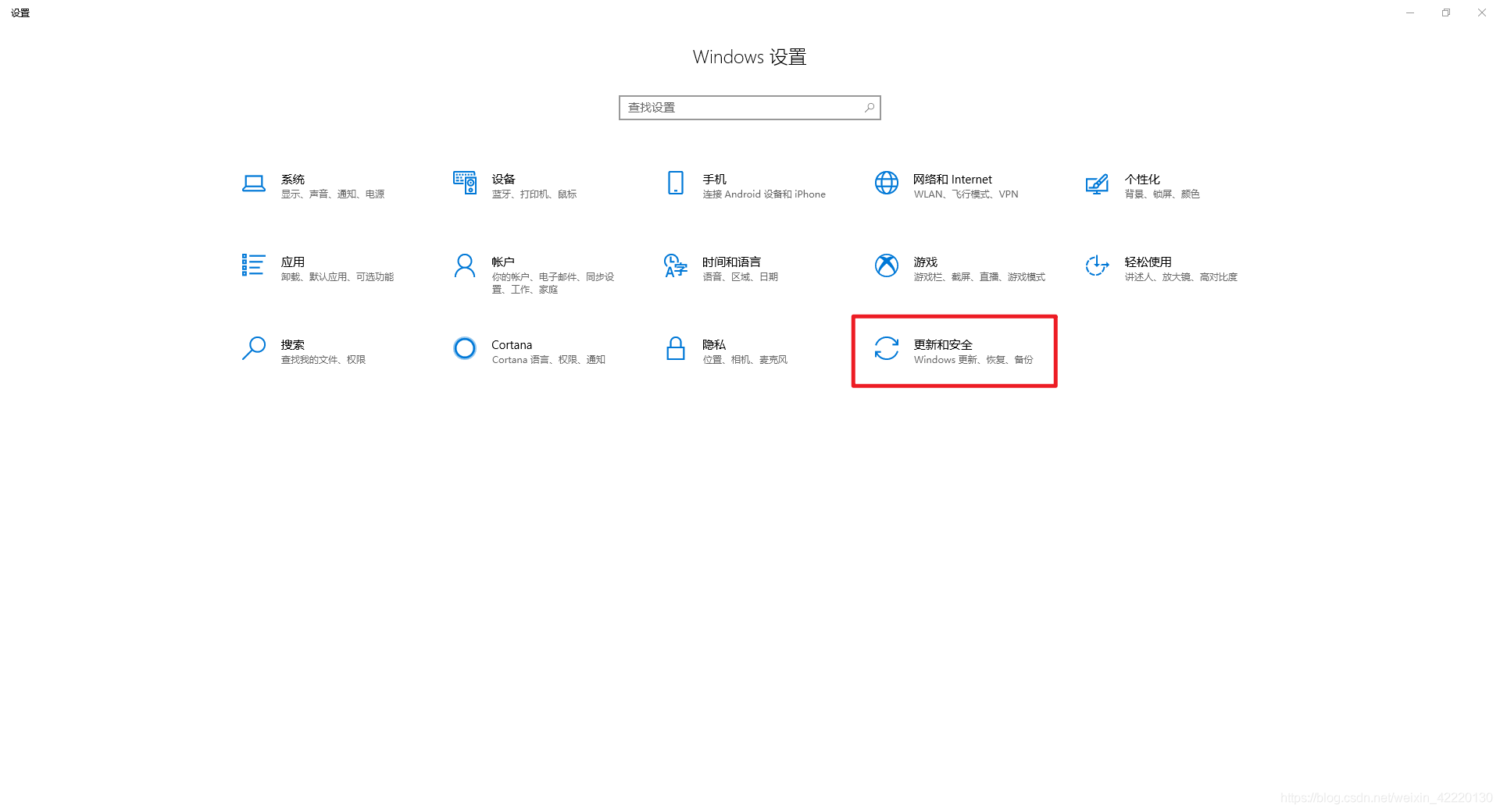The image size is (1500, 812).
Task: Click text 讲述人、放大镜、高对比度
Action: tap(1181, 277)
